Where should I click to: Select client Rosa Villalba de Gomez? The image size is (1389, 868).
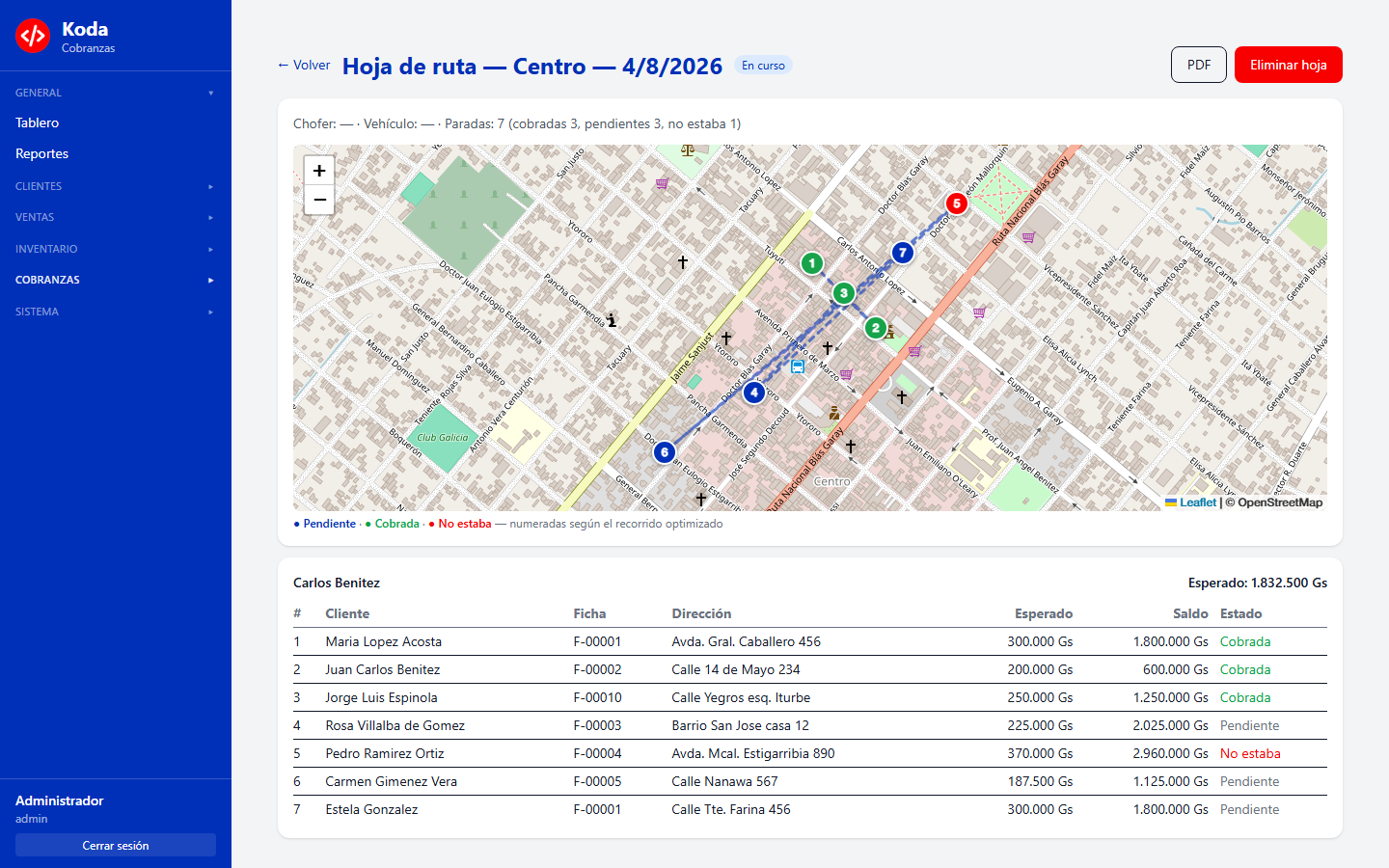pyautogui.click(x=395, y=725)
